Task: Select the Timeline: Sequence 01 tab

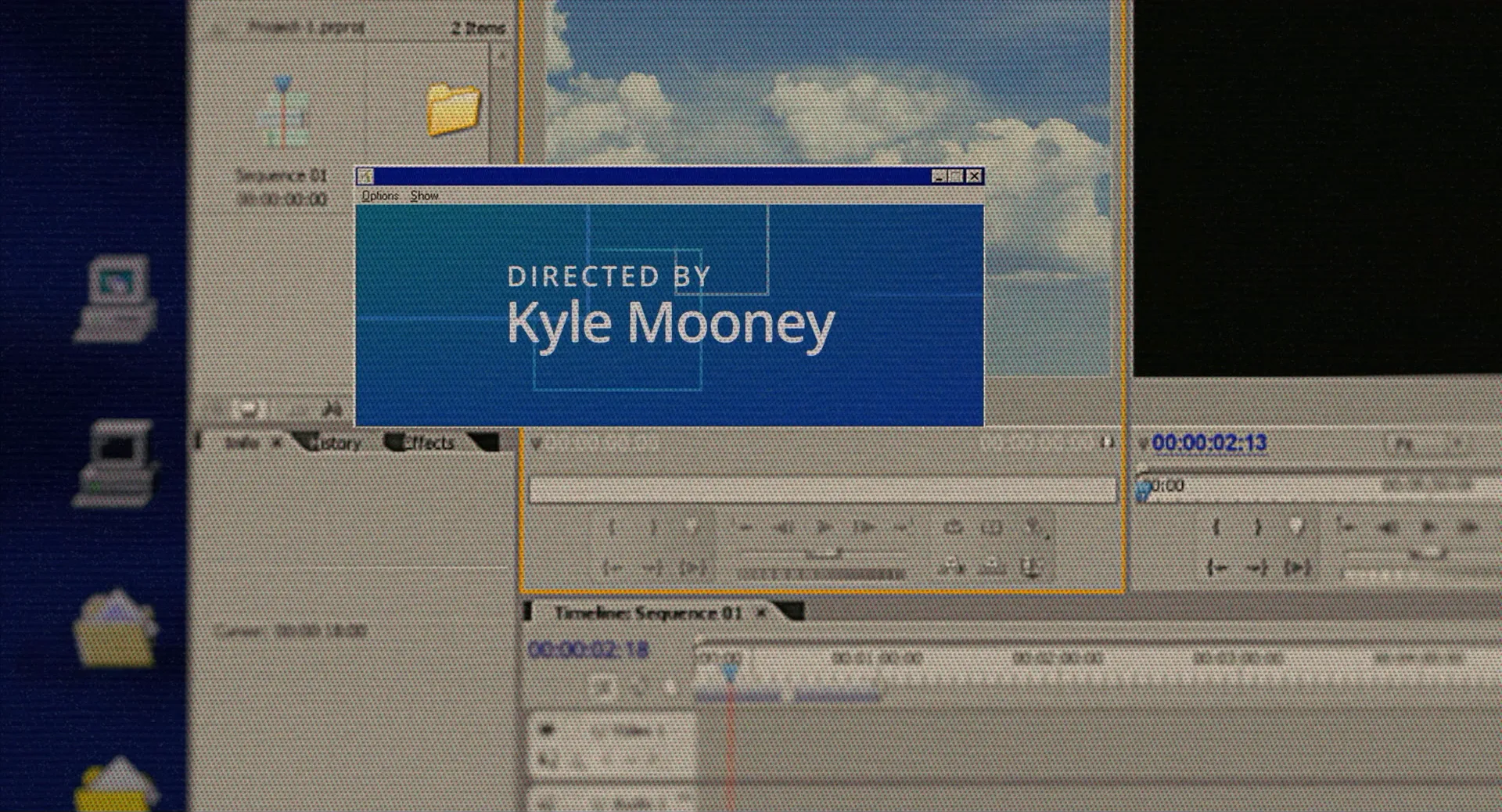Action: 648,613
